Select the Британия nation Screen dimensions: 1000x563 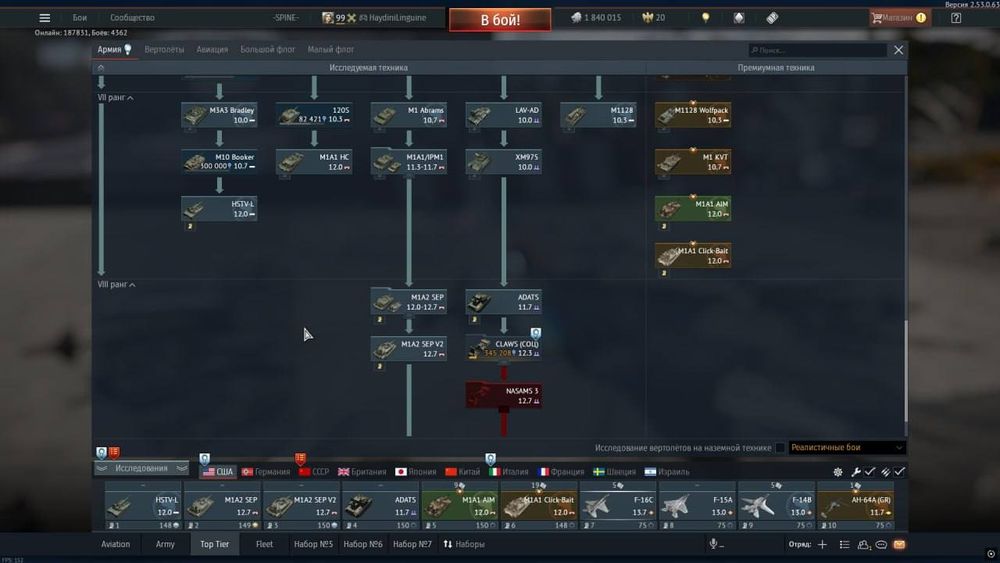click(362, 472)
